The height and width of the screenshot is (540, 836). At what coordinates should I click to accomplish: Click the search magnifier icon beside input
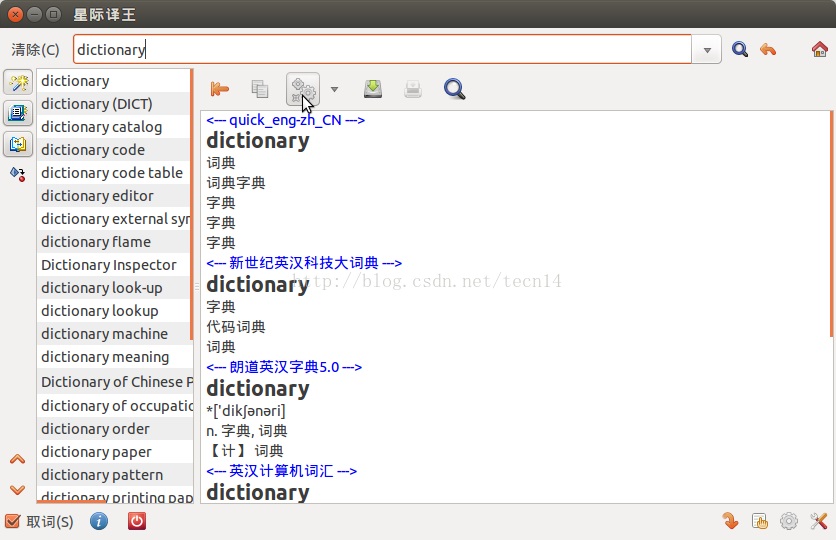point(739,50)
